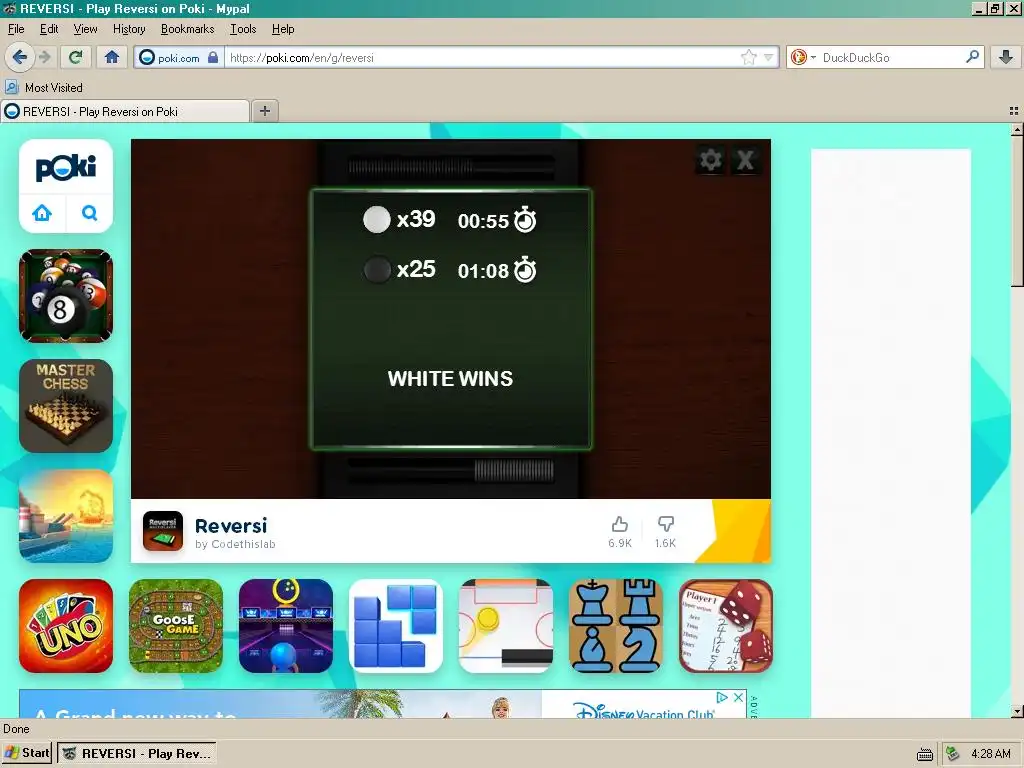Open the Edit menu
1024x768 pixels.
49,29
